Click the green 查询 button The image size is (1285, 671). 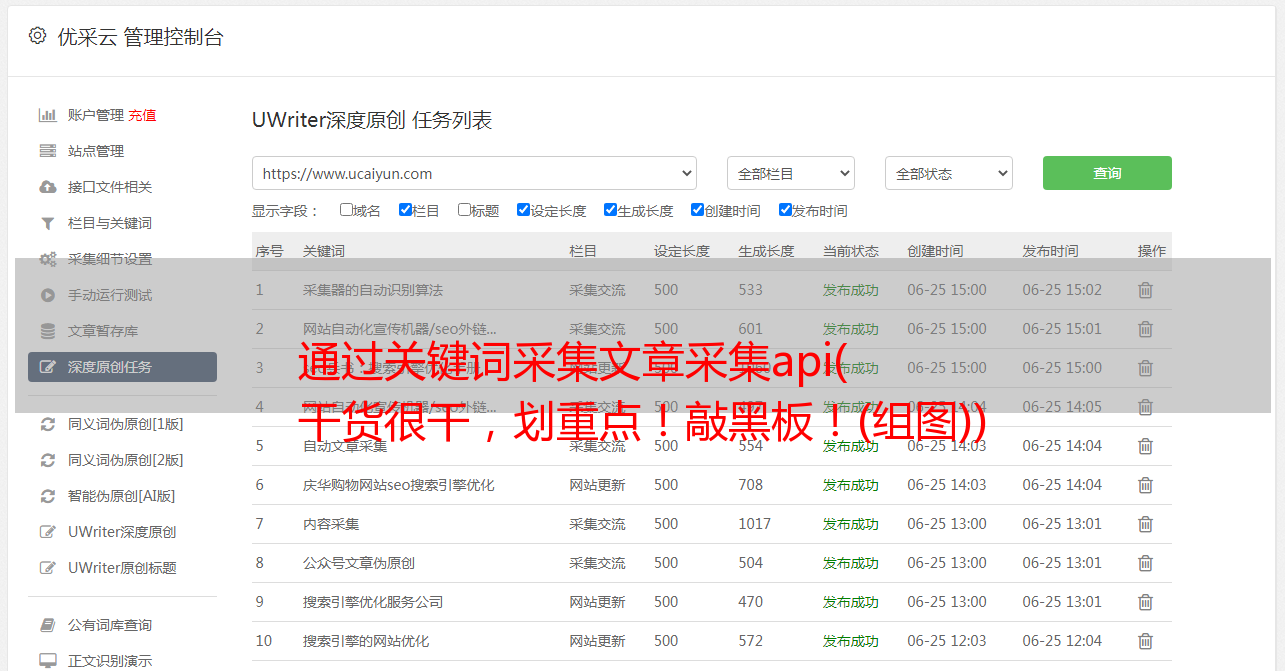[x=1107, y=173]
